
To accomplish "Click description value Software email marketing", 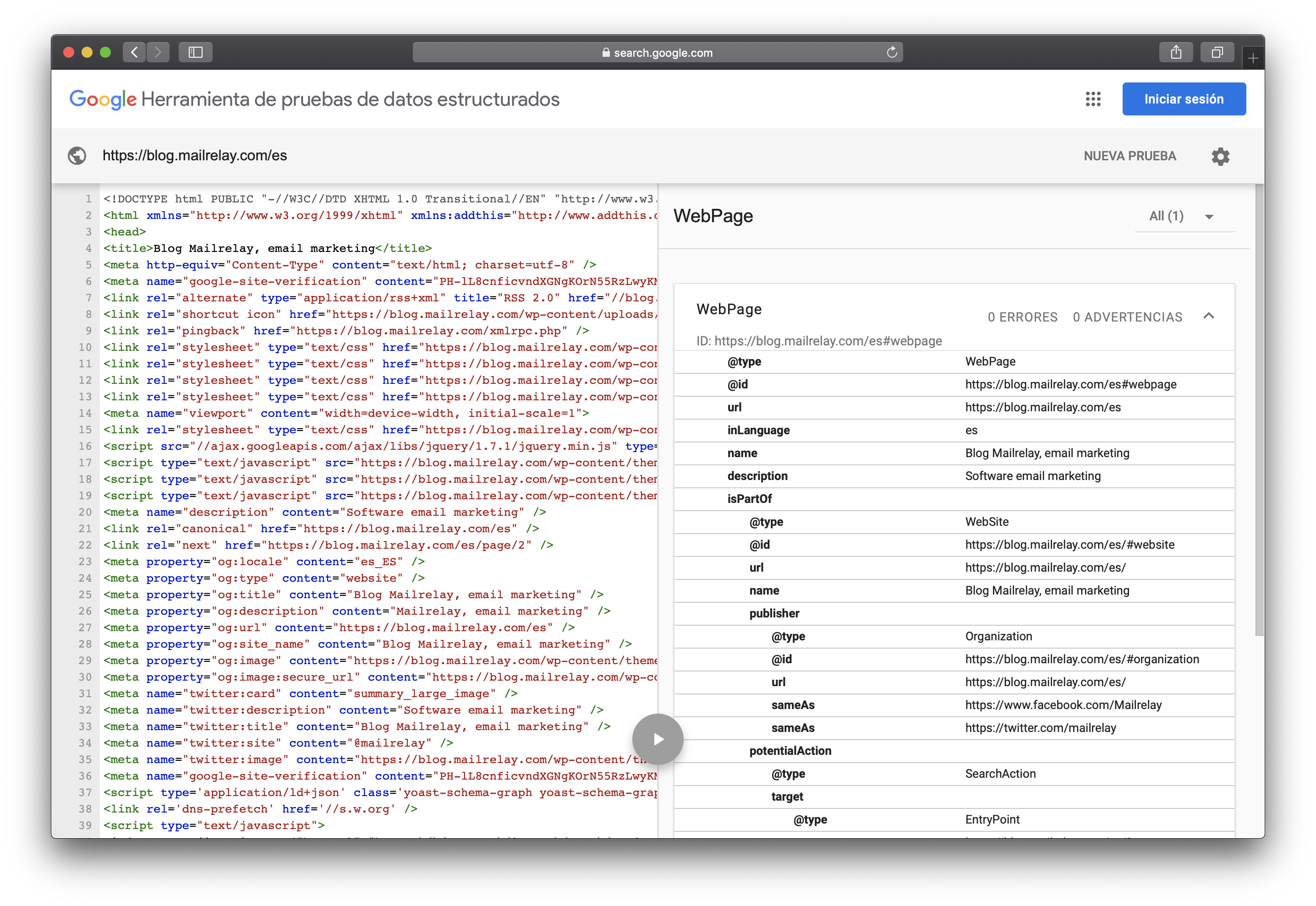I will (1032, 476).
